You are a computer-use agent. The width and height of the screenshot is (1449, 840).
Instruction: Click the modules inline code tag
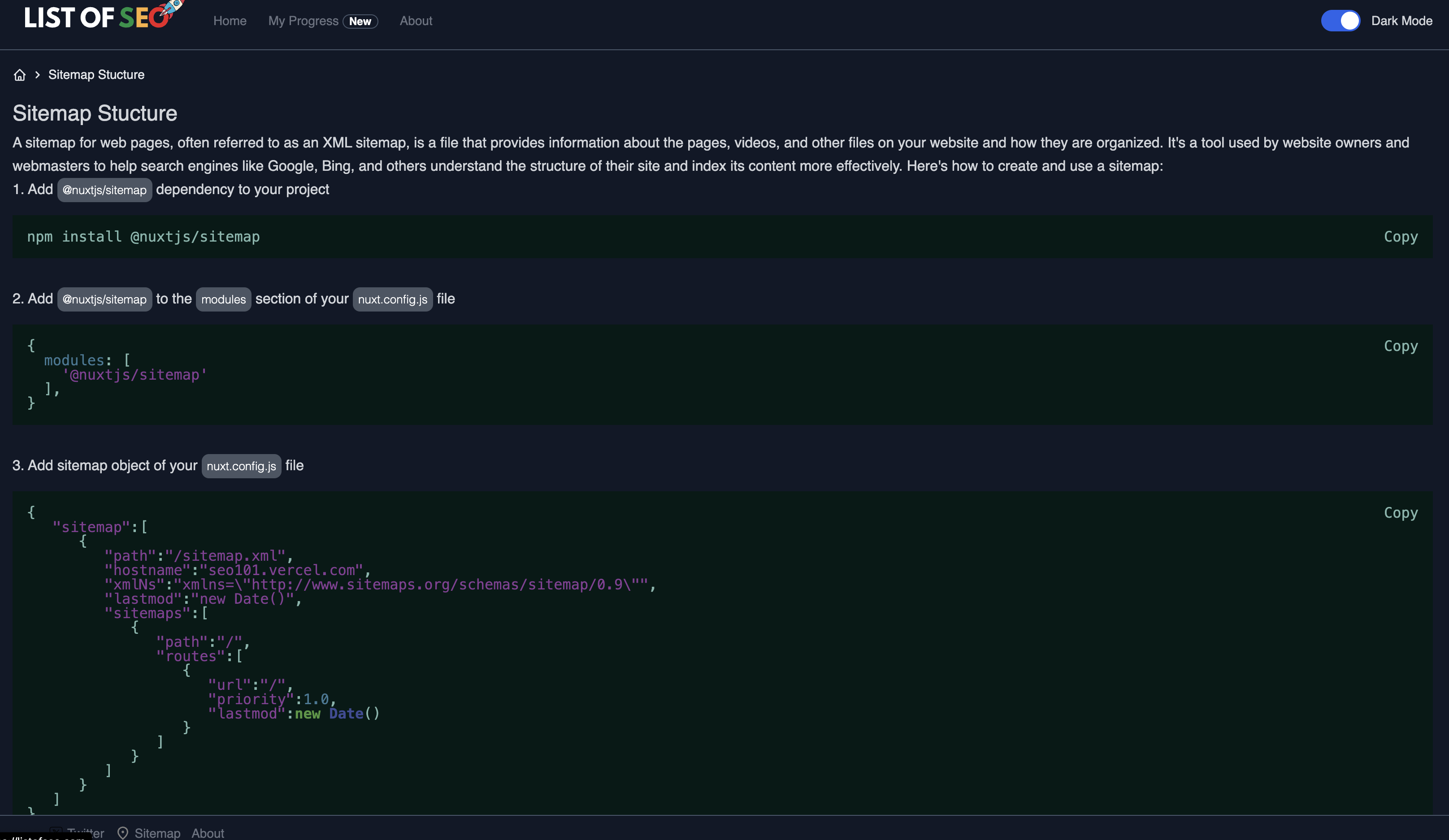pos(224,299)
